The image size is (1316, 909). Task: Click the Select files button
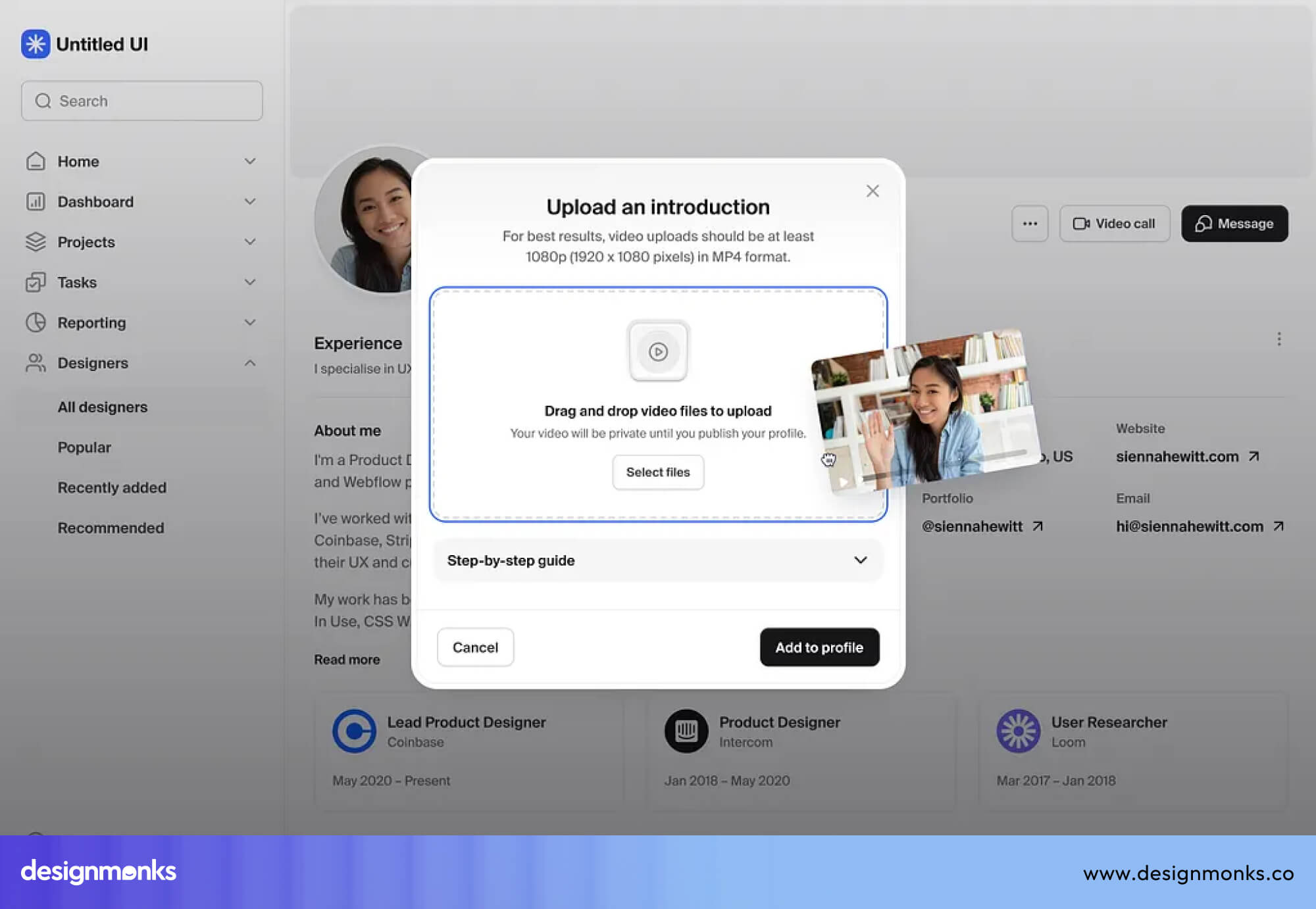coord(658,472)
